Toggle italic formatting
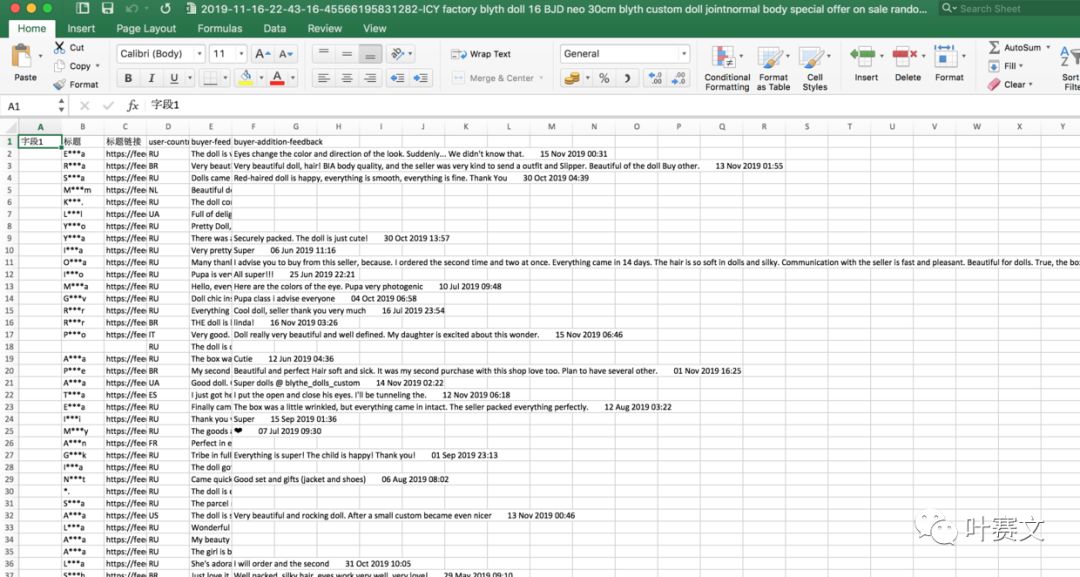Screen dimensions: 1080x577 tap(151, 78)
